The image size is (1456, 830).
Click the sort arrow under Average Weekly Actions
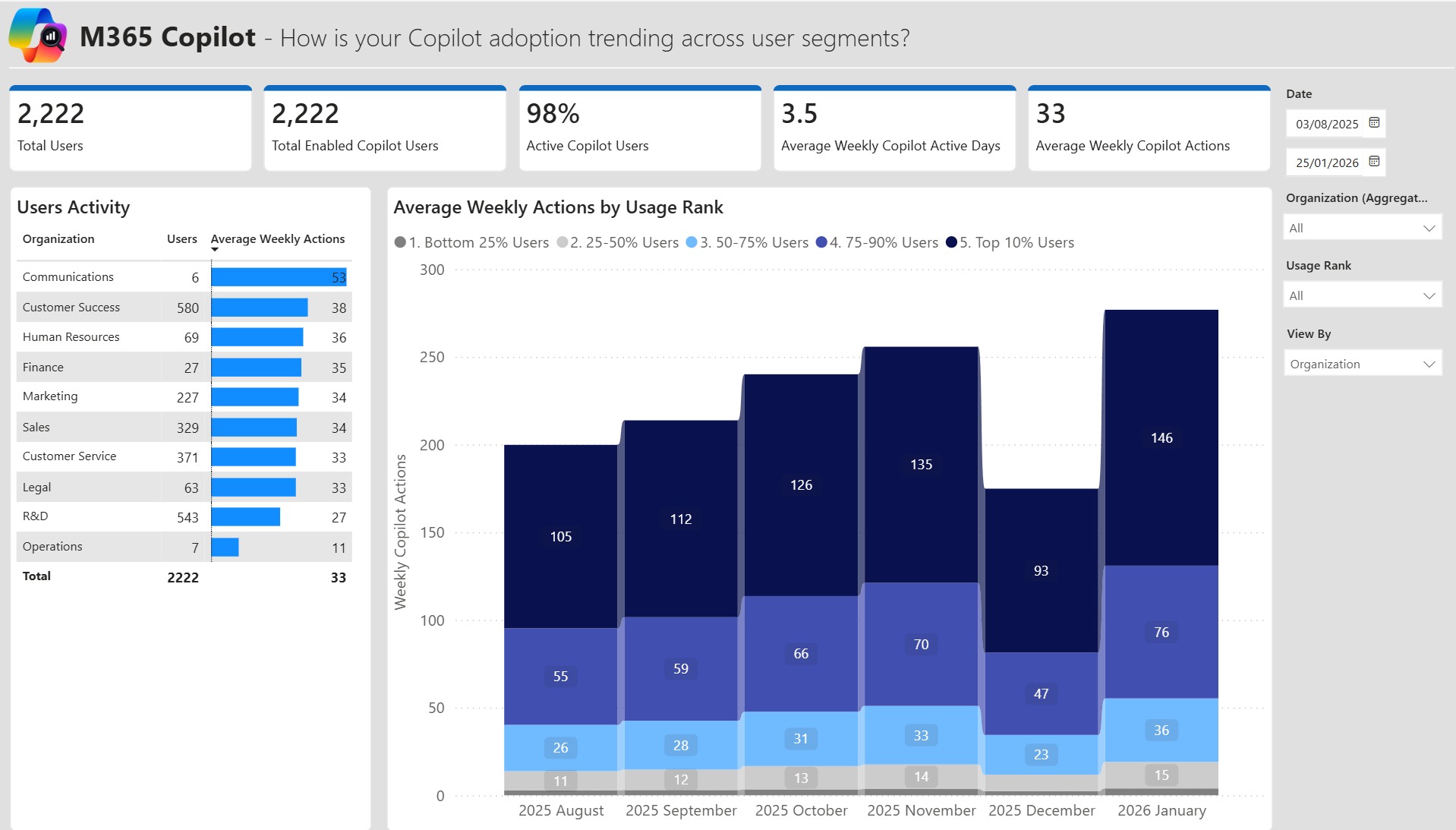click(x=215, y=250)
